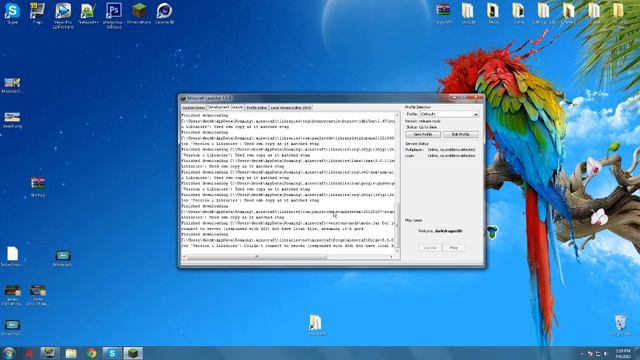640x360 pixels.
Task: Launch the Cinema 4D desktop shortcut
Action: [164, 12]
